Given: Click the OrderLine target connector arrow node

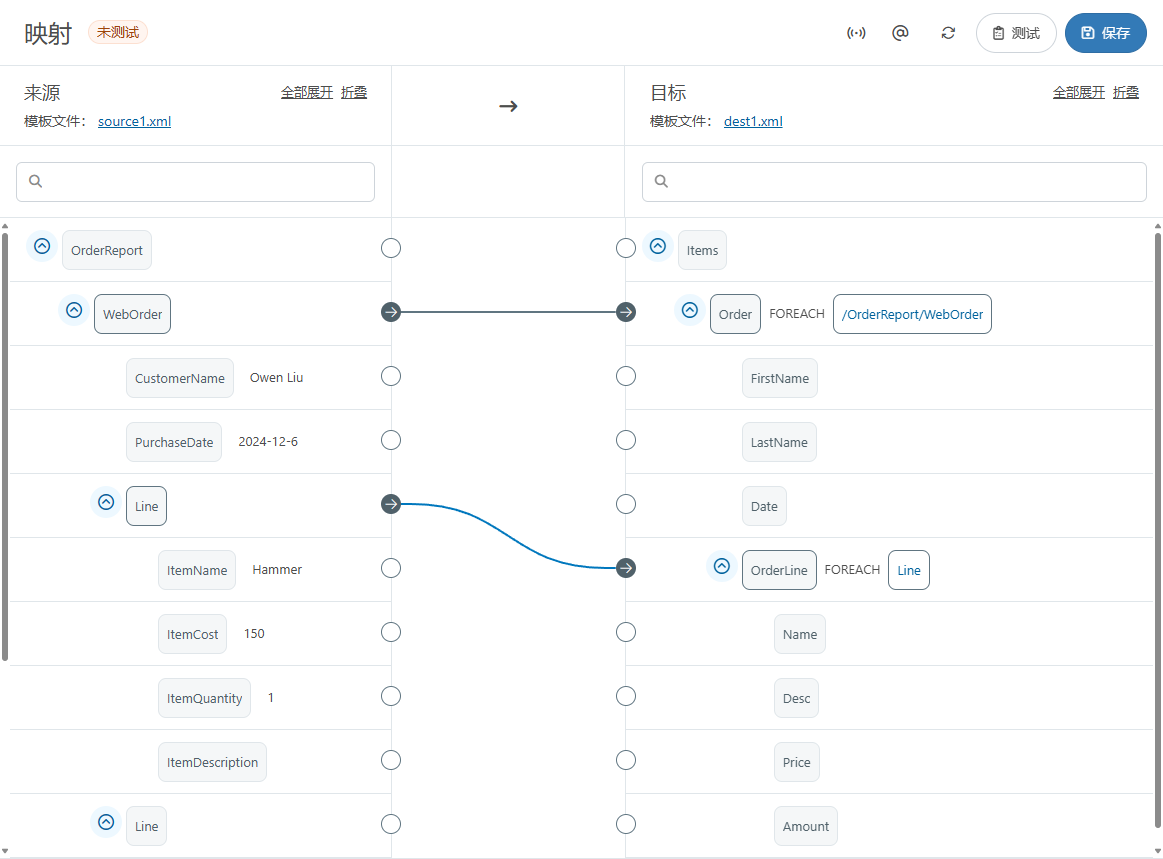Looking at the screenshot, I should [626, 568].
